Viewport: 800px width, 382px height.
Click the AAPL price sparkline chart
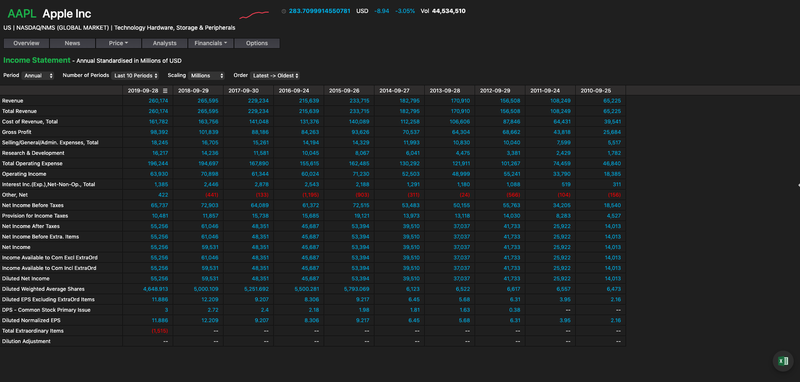point(254,14)
